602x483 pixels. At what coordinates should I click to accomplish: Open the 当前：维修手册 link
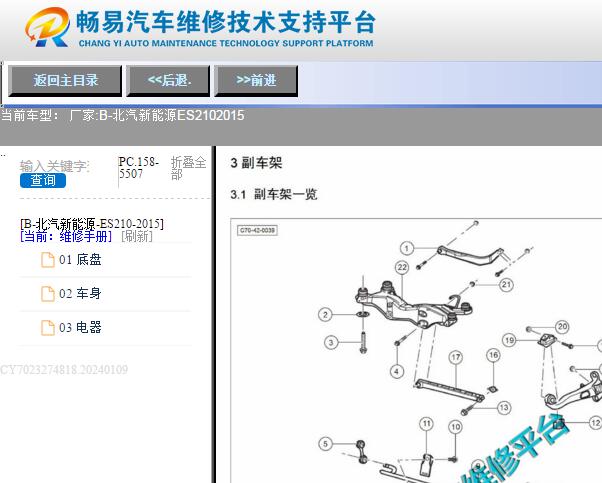[x=66, y=236]
